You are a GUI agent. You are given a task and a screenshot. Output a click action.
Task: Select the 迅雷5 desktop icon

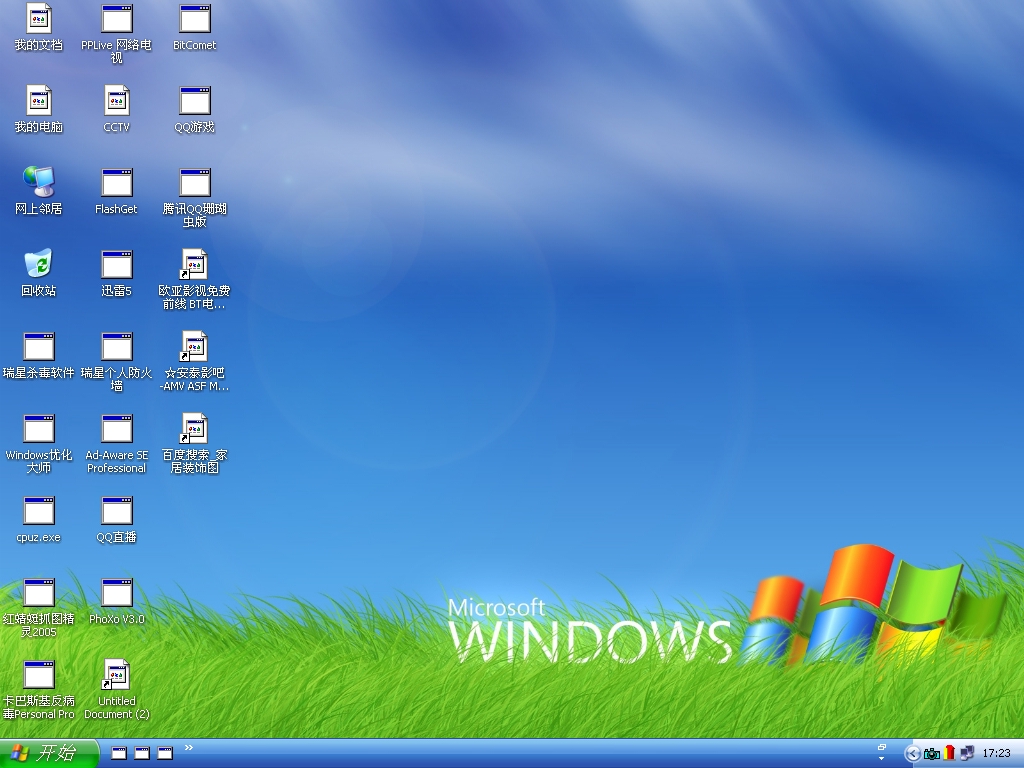(x=116, y=265)
